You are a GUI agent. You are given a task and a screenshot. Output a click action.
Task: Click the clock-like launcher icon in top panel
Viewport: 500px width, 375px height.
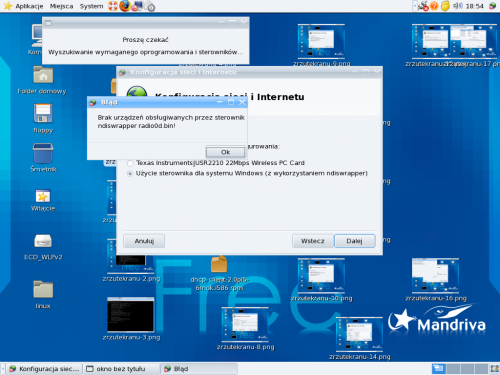click(x=150, y=6)
